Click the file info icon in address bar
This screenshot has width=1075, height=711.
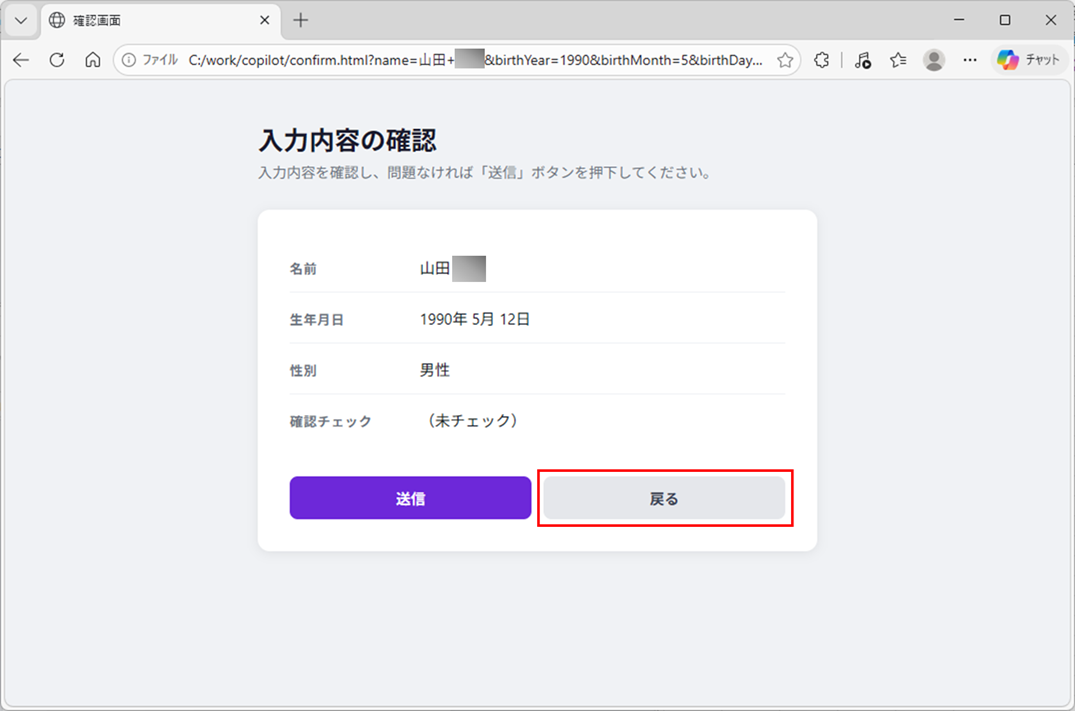click(x=129, y=60)
